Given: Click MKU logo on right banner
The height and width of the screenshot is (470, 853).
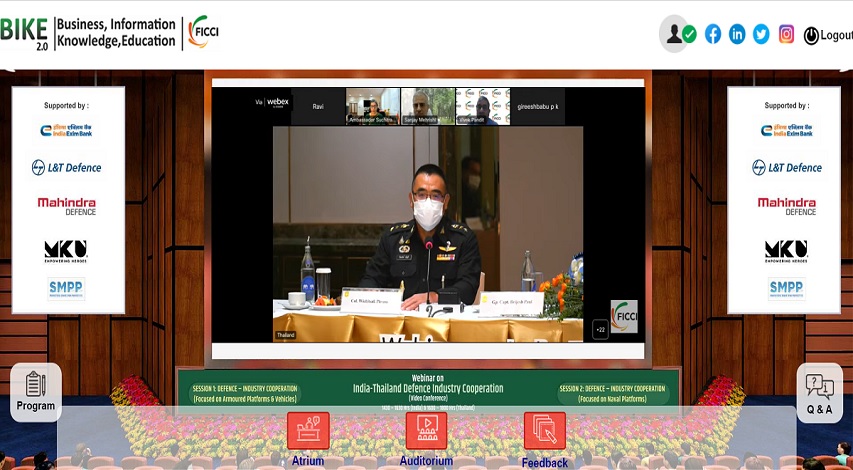Looking at the screenshot, I should pos(786,251).
